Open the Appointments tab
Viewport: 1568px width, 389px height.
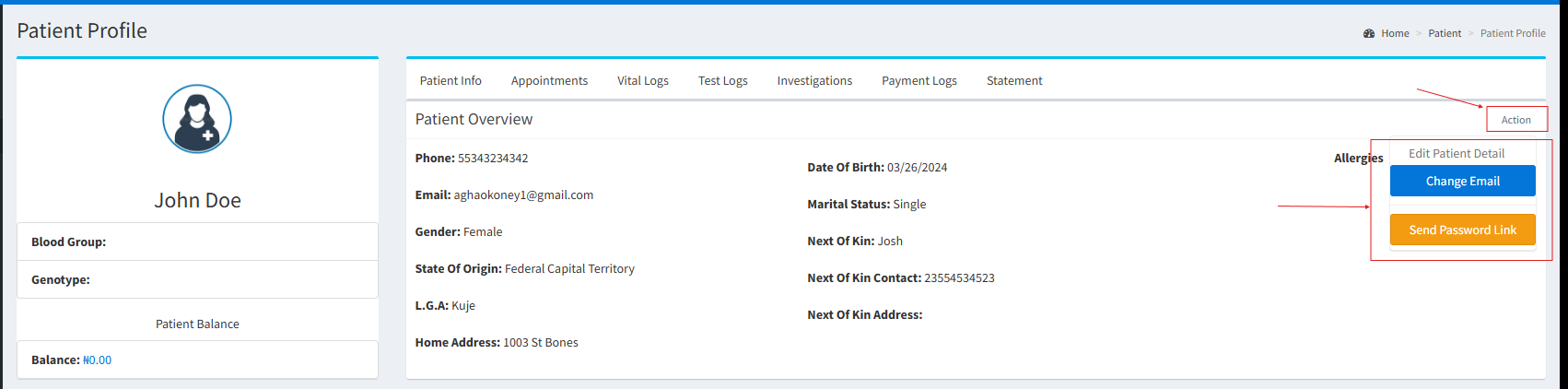pos(549,81)
